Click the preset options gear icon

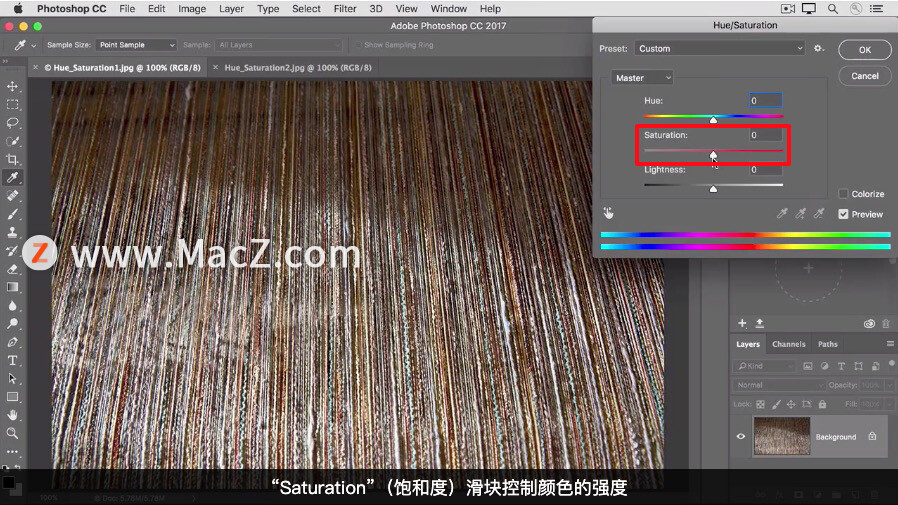click(x=819, y=49)
